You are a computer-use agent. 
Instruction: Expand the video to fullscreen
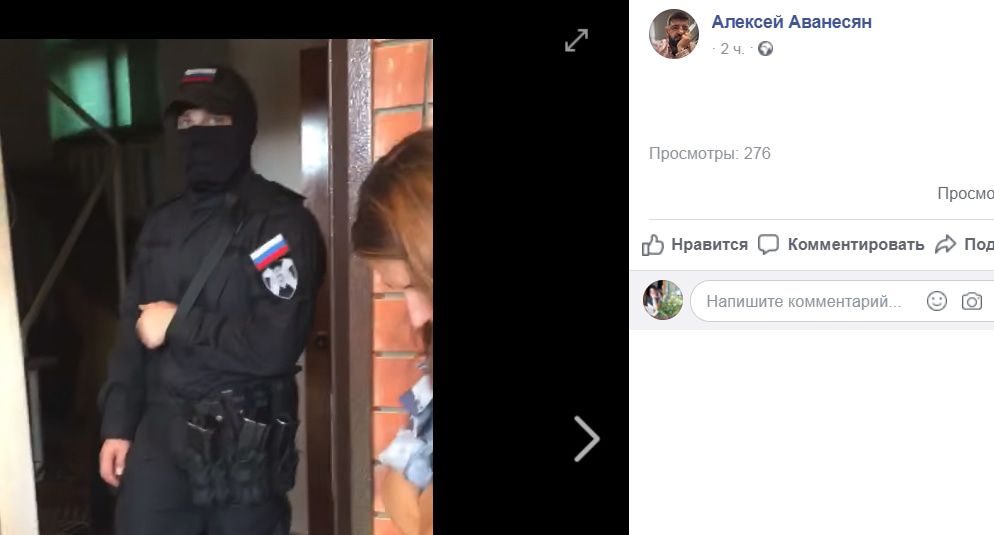[576, 41]
